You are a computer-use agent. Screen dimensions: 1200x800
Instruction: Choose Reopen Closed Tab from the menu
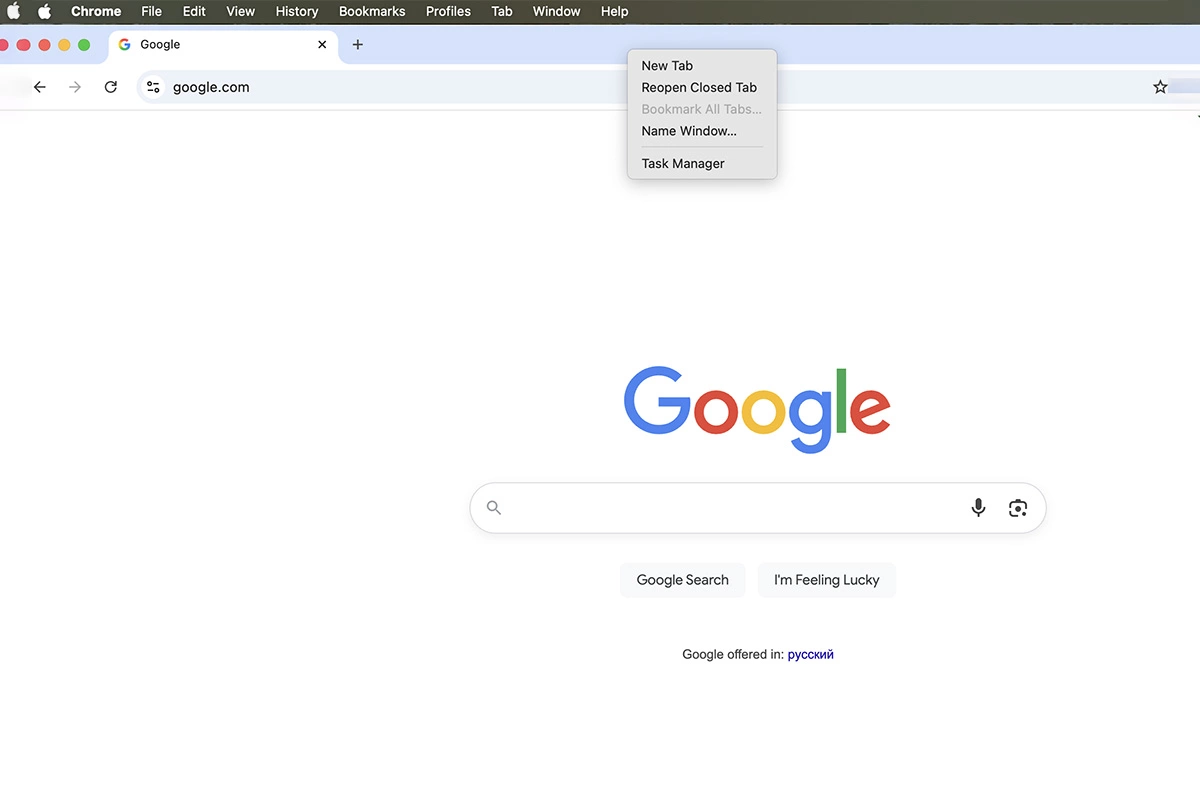698,87
